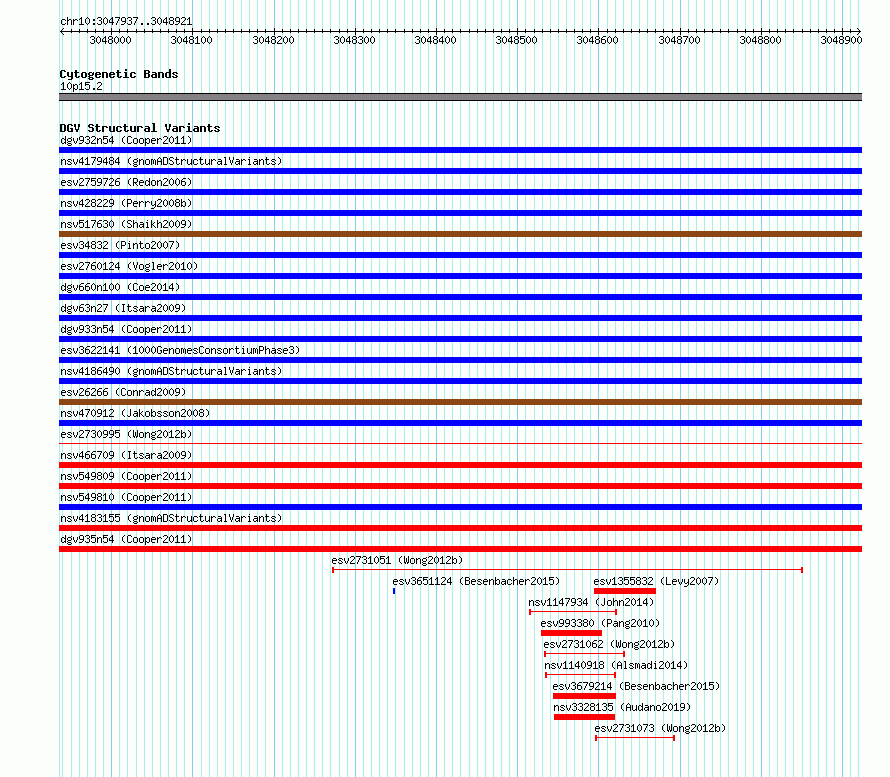This screenshot has width=890, height=777.
Task: Select the esv34832 (Pinto2007) label
Action: 120,245
